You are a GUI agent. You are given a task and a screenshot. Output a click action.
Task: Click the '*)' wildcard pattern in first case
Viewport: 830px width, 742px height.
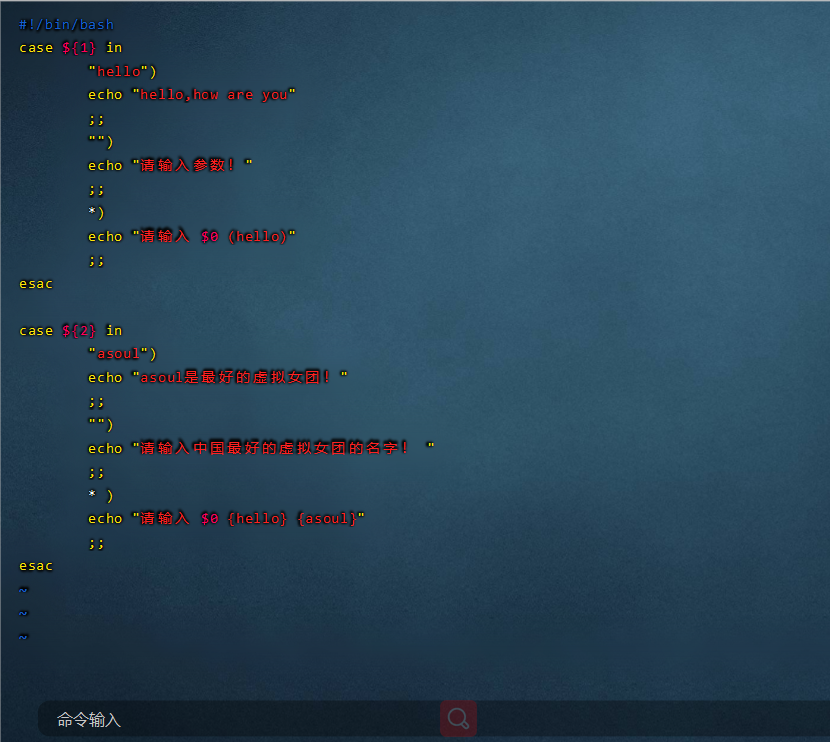click(x=96, y=212)
